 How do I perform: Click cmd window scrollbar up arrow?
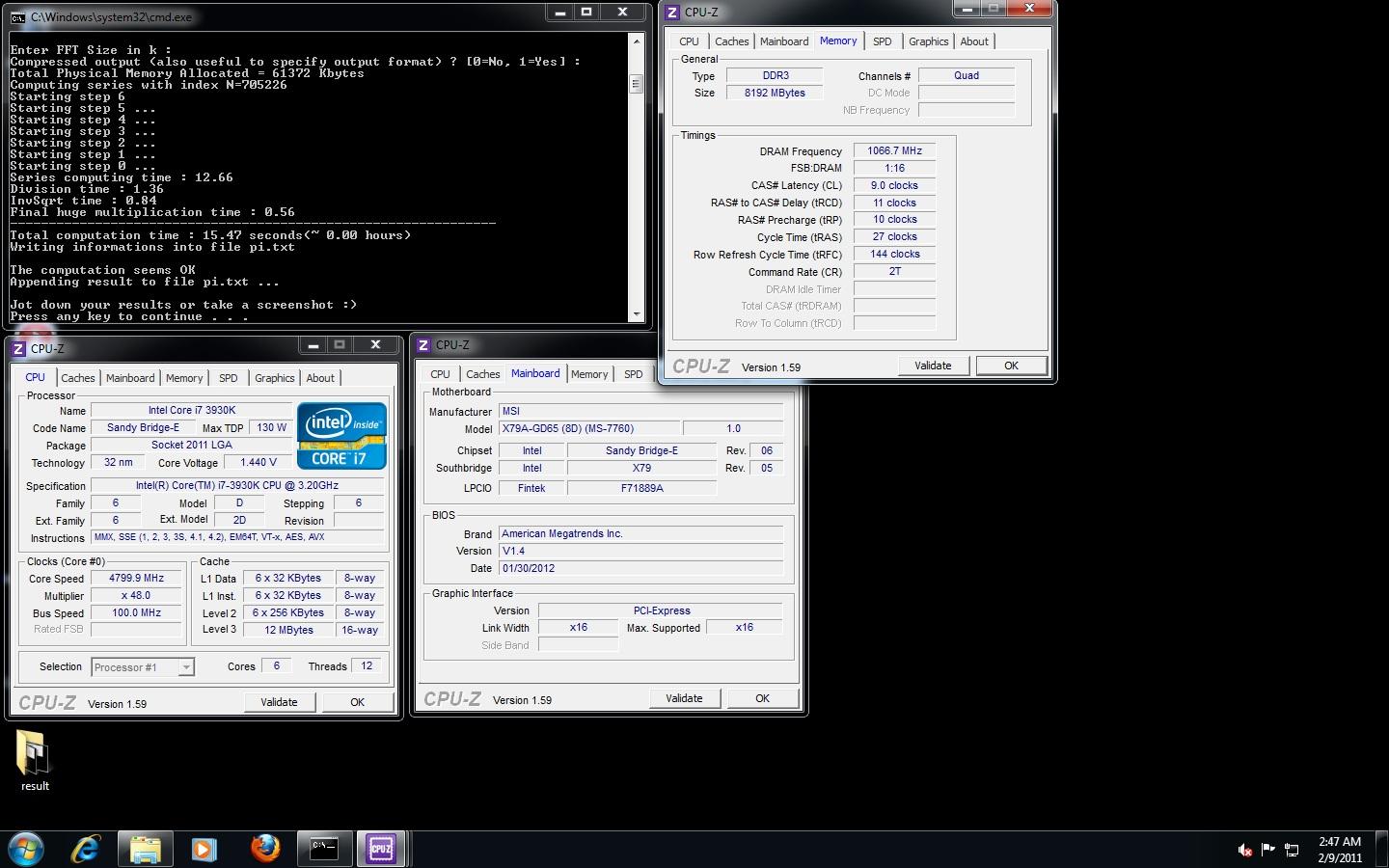(636, 41)
